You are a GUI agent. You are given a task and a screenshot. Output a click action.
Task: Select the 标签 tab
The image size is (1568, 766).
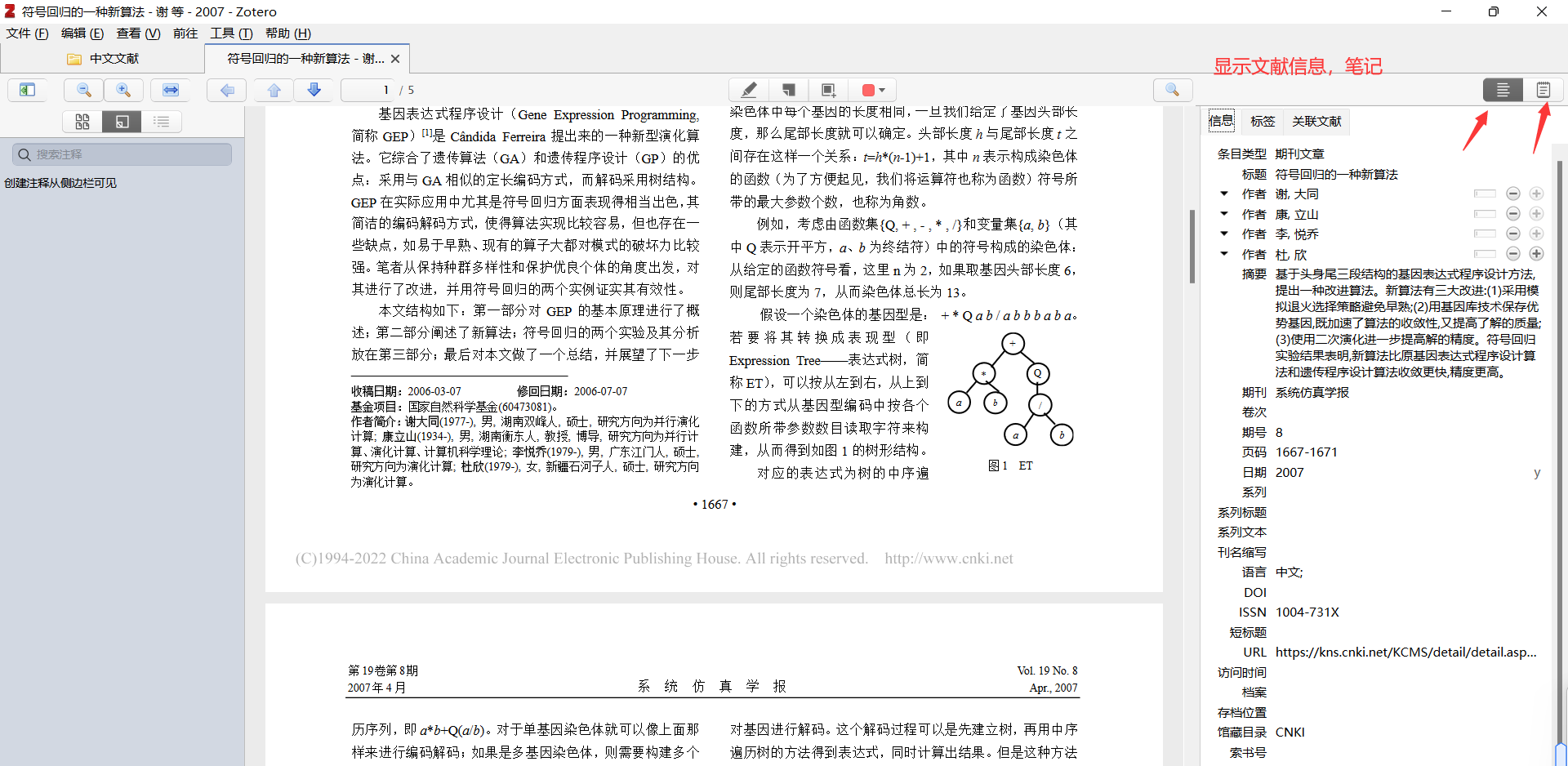click(1263, 121)
